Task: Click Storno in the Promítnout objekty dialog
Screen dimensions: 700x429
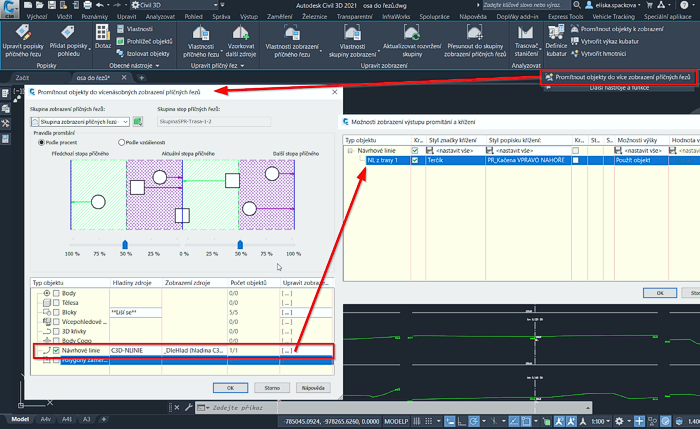Action: point(272,387)
